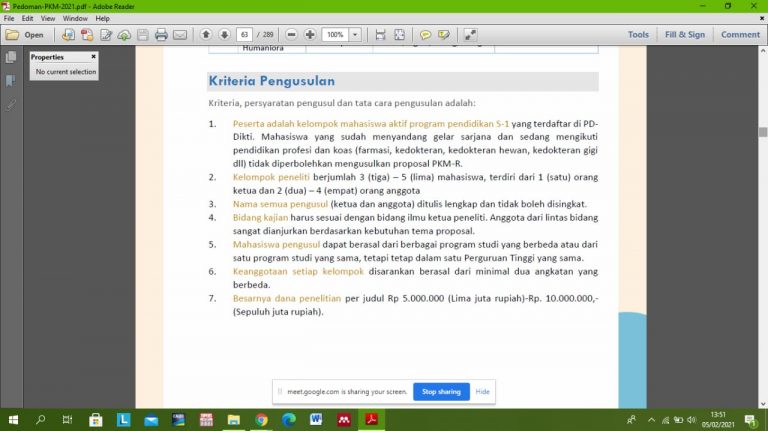Click the zoom out minus button
The width and height of the screenshot is (768, 431).
coord(291,35)
